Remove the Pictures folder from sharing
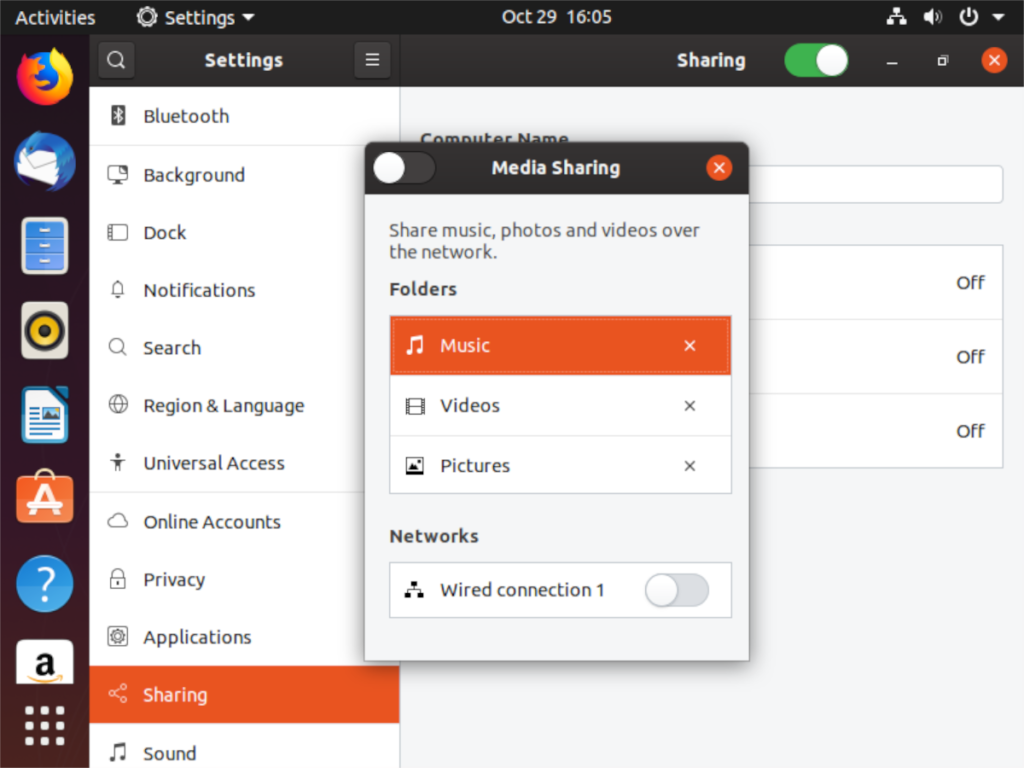1024x768 pixels. pos(689,465)
